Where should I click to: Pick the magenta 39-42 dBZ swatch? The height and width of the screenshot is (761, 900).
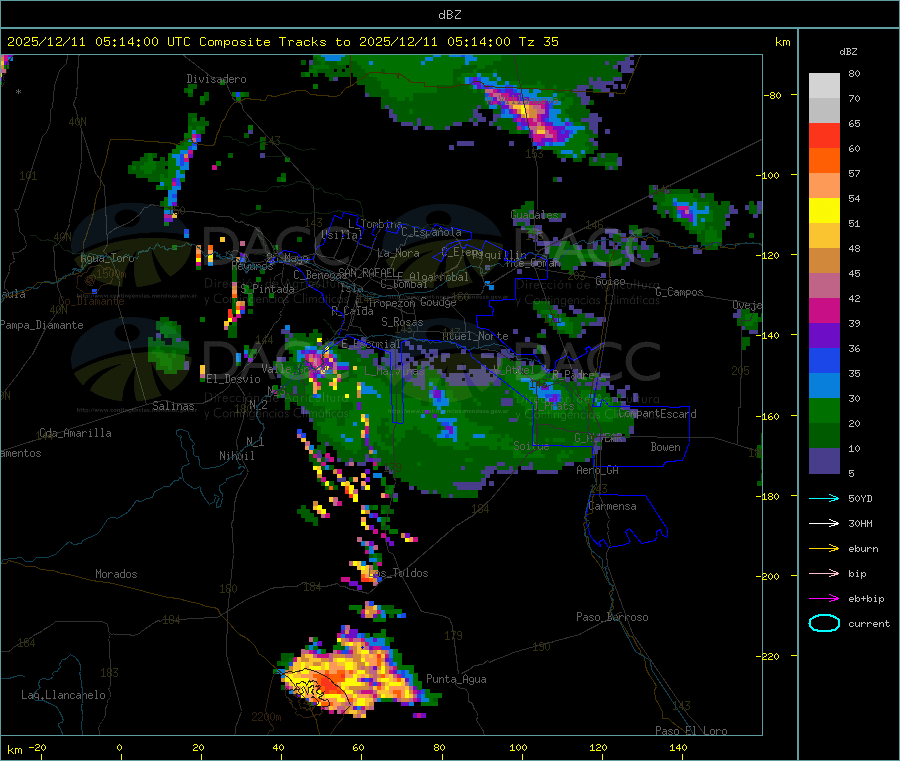coord(824,310)
